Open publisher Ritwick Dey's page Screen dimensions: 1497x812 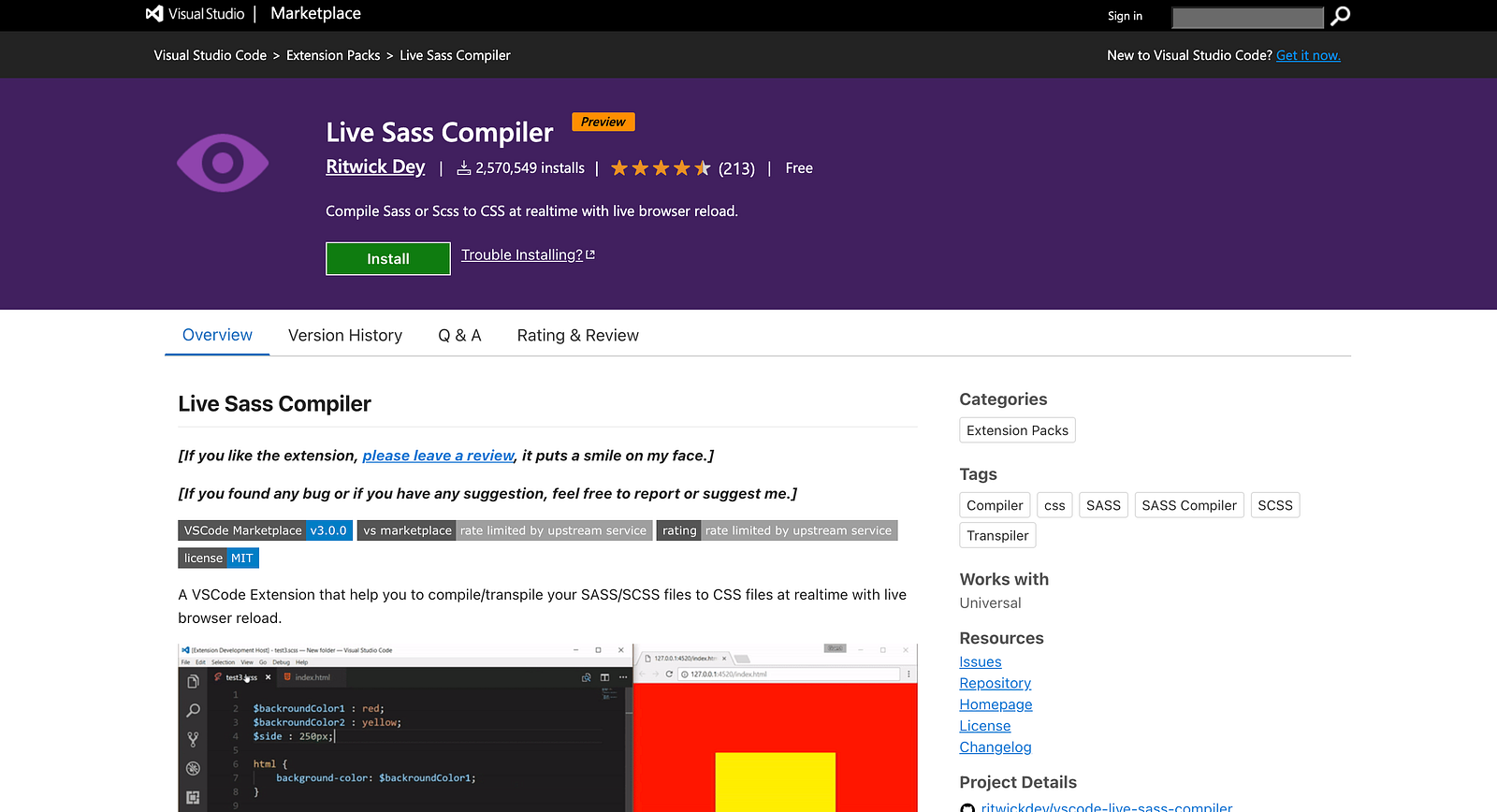[375, 167]
